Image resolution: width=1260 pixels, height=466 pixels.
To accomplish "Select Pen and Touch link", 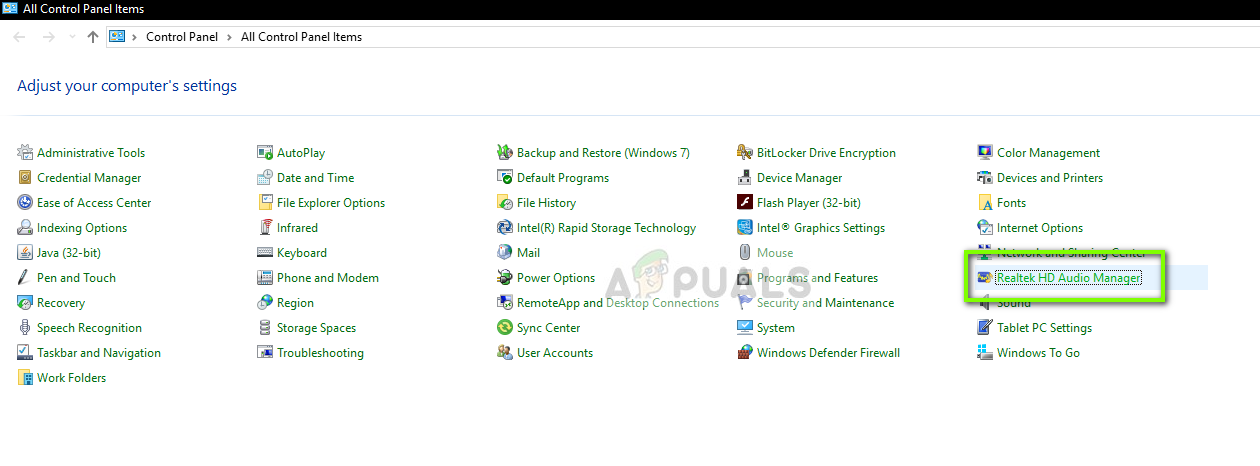I will click(76, 277).
